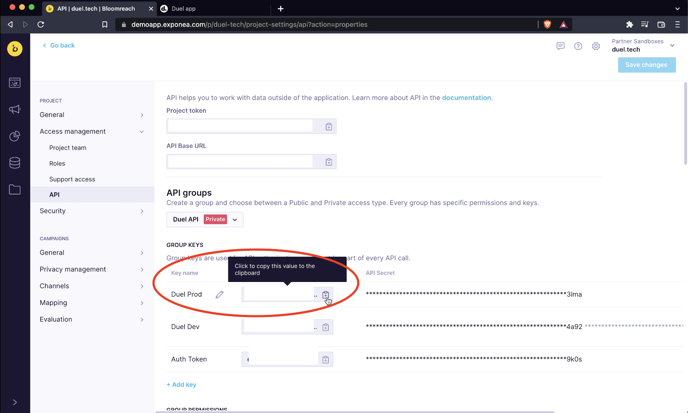Copy the API Base URL to clipboard
Screen dimensions: 688x413
tap(329, 162)
